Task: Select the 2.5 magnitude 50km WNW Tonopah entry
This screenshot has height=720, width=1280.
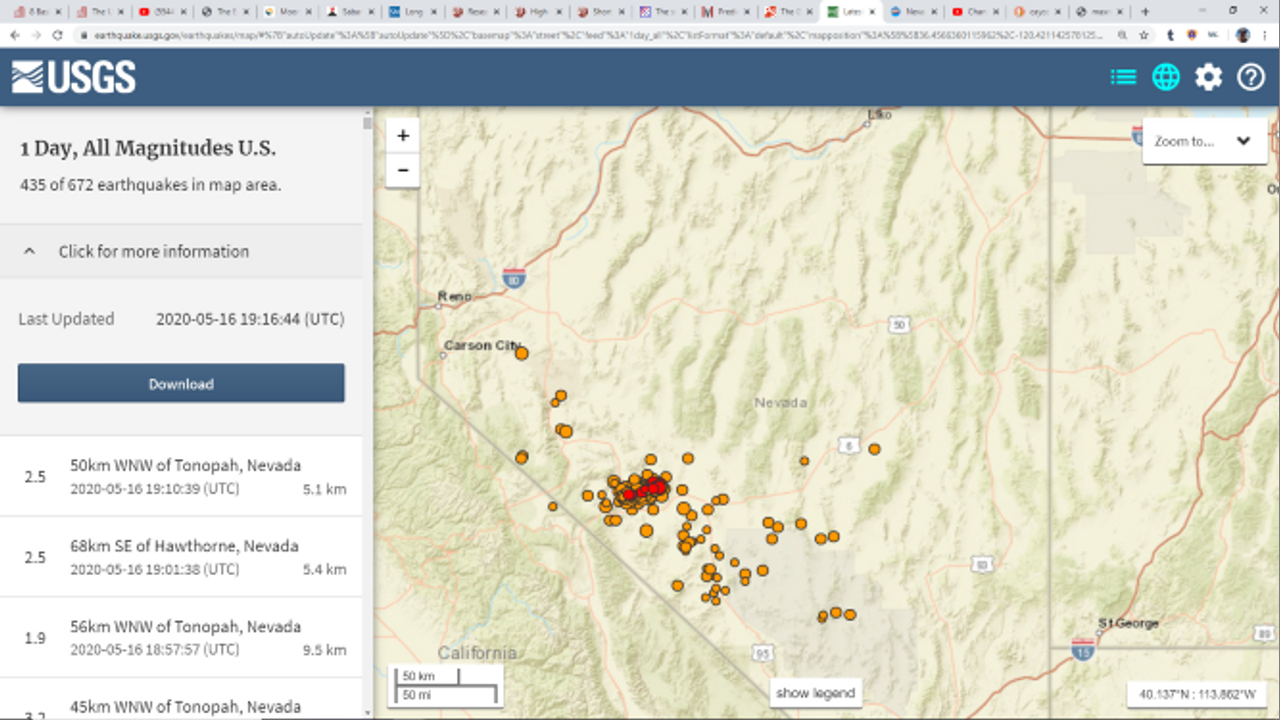Action: [185, 476]
